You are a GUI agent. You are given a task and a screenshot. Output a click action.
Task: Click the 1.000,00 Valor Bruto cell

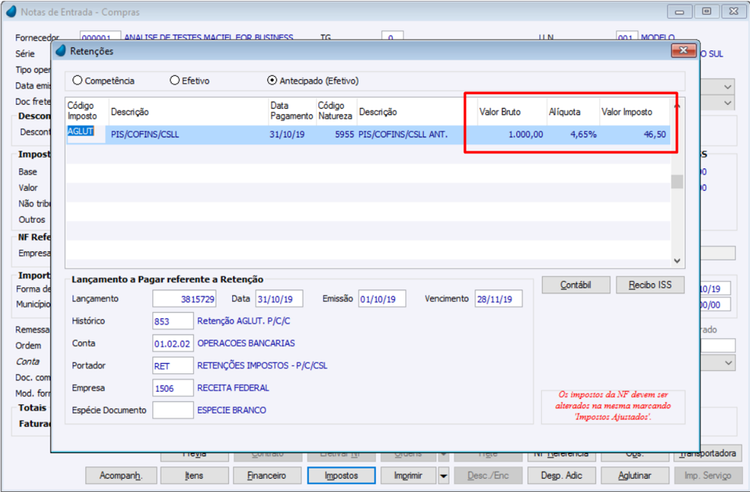point(512,134)
